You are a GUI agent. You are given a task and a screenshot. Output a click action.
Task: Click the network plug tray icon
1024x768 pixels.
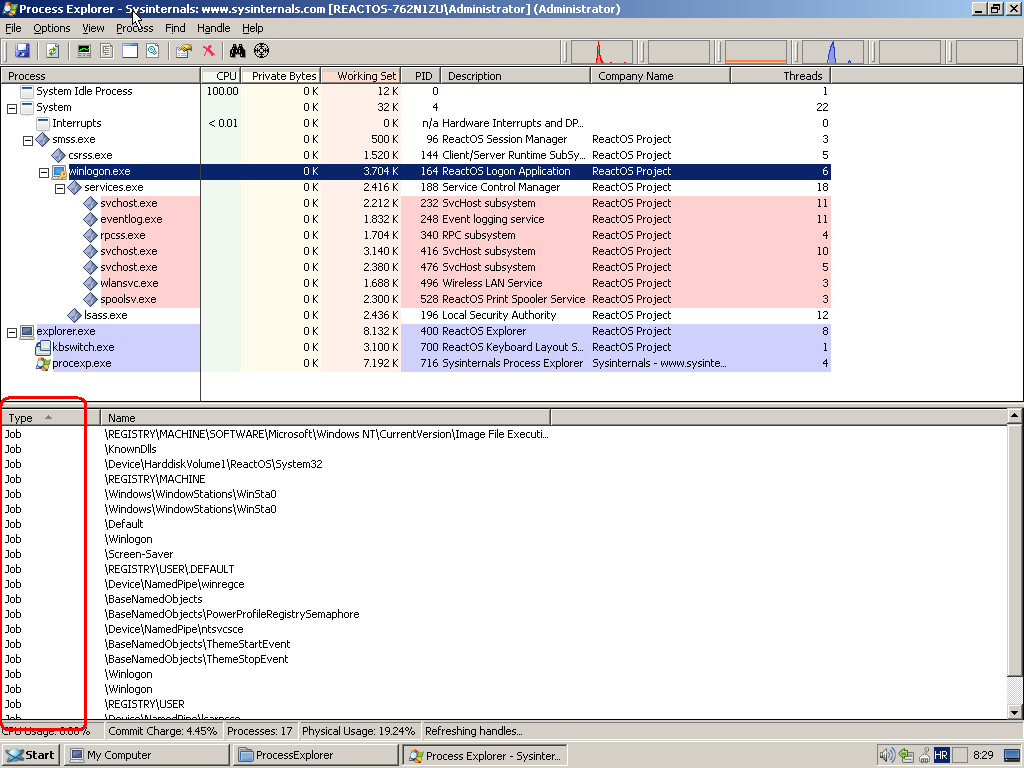coord(924,756)
